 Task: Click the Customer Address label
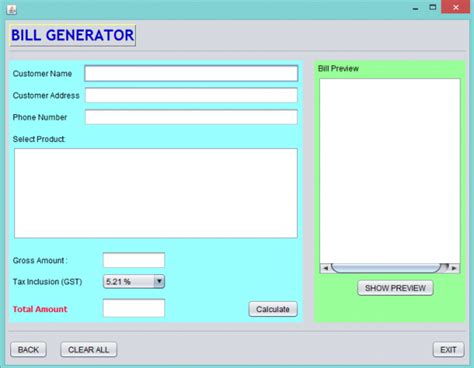pyautogui.click(x=46, y=95)
